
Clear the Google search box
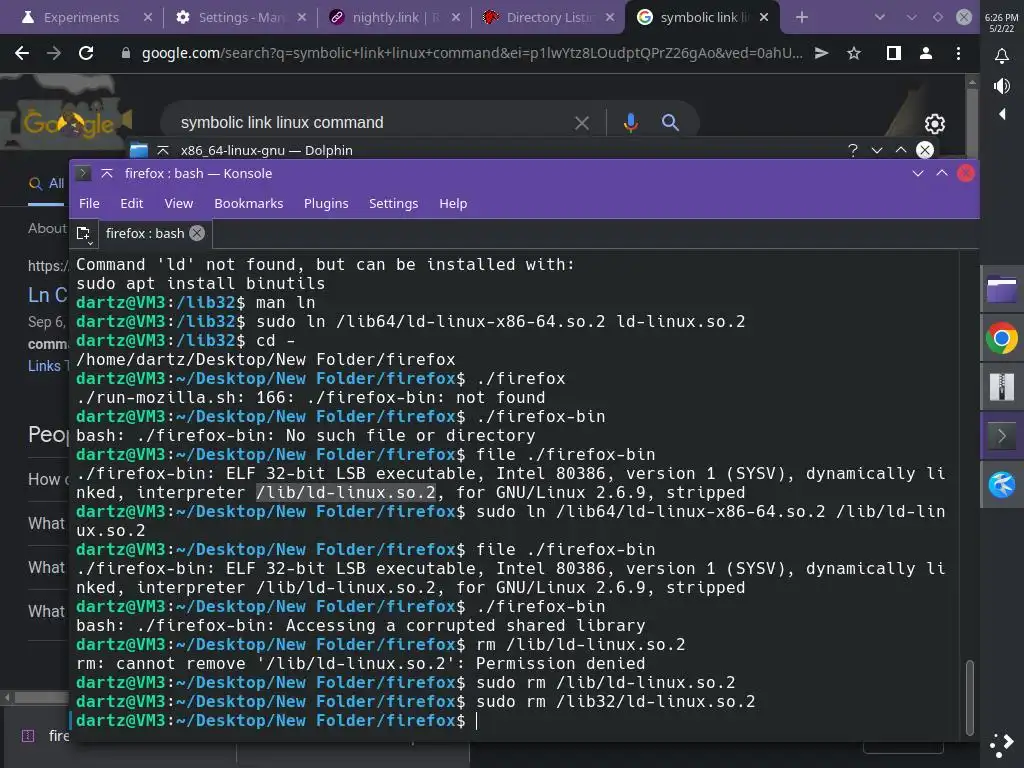click(582, 123)
